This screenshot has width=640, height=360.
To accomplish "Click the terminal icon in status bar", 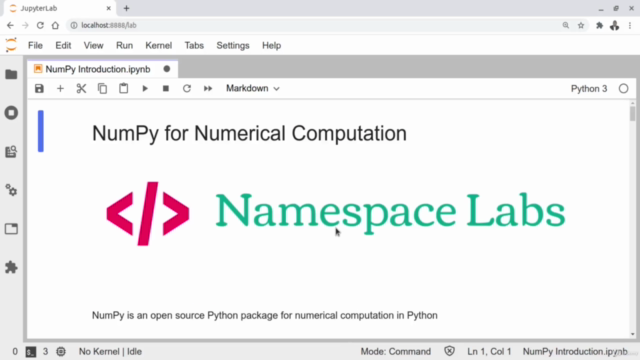I will click(31, 352).
